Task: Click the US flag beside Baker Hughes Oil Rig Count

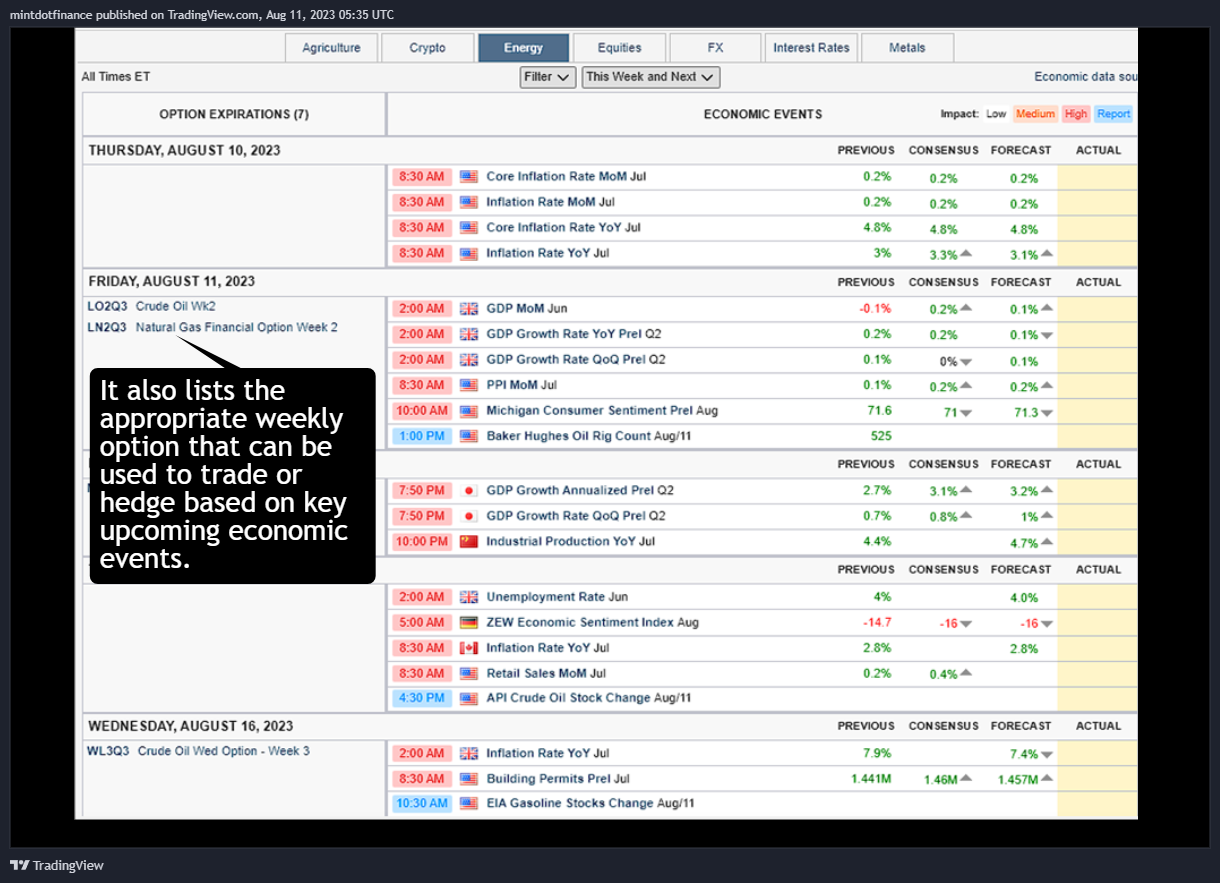Action: (468, 436)
